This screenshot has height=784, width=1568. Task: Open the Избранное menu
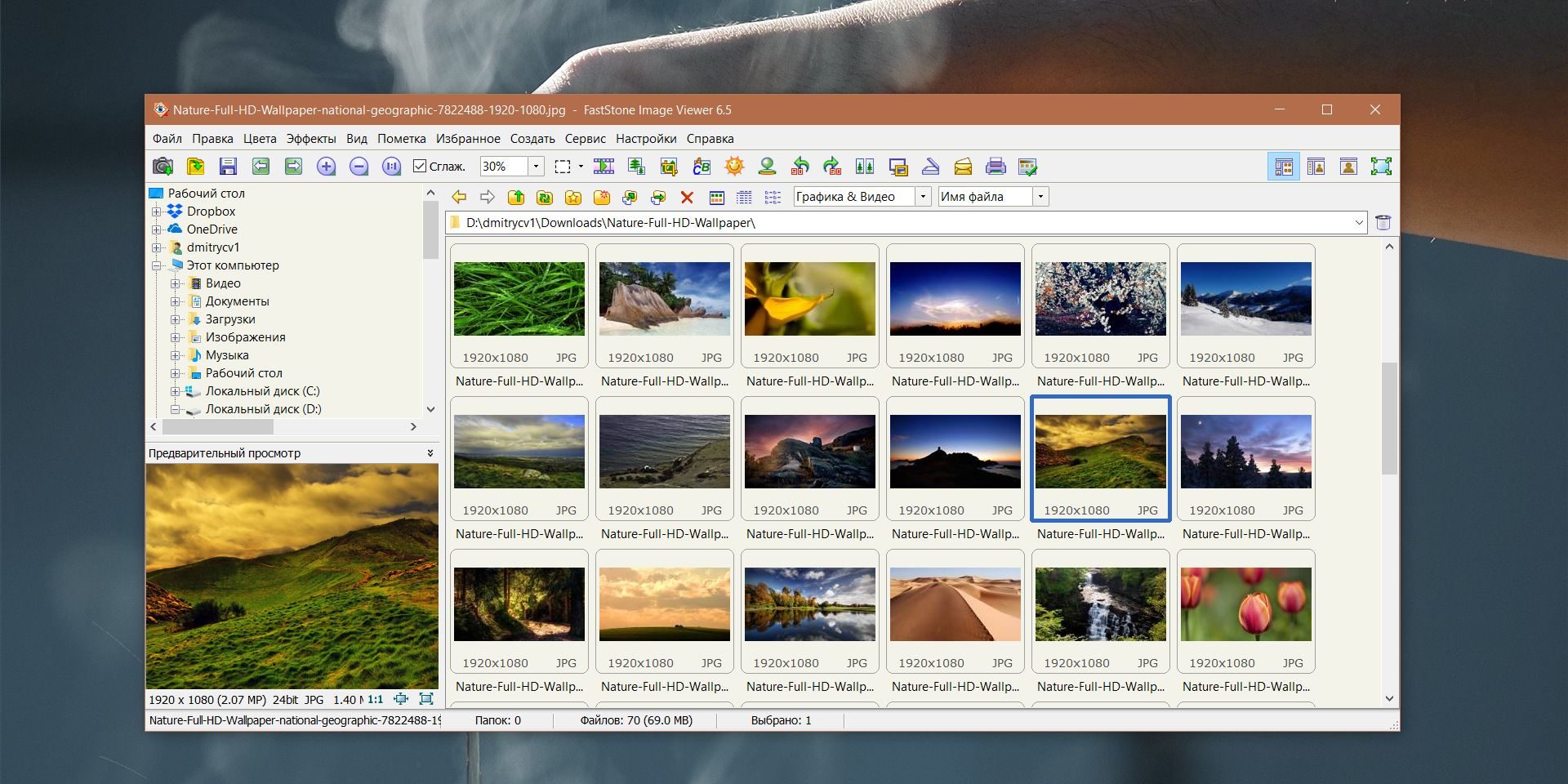(468, 139)
